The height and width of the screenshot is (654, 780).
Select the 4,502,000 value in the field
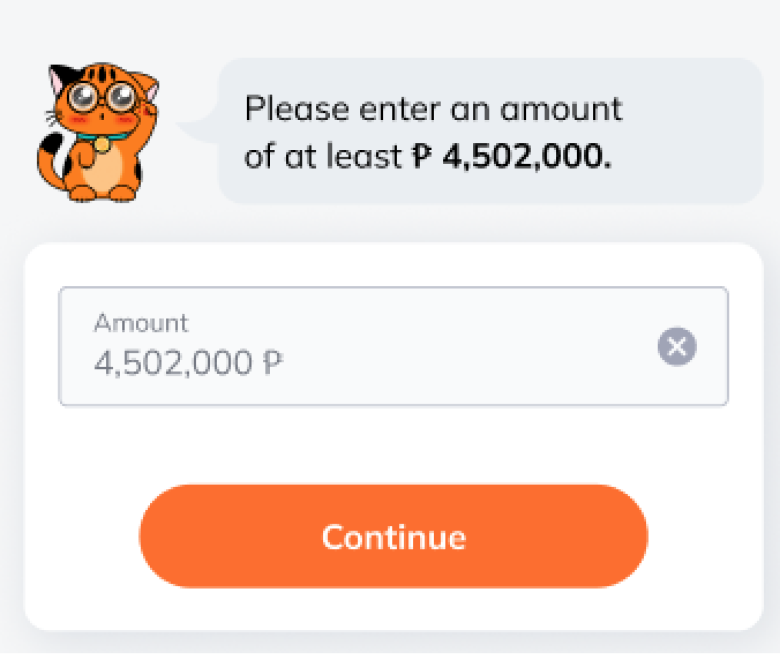pos(173,363)
